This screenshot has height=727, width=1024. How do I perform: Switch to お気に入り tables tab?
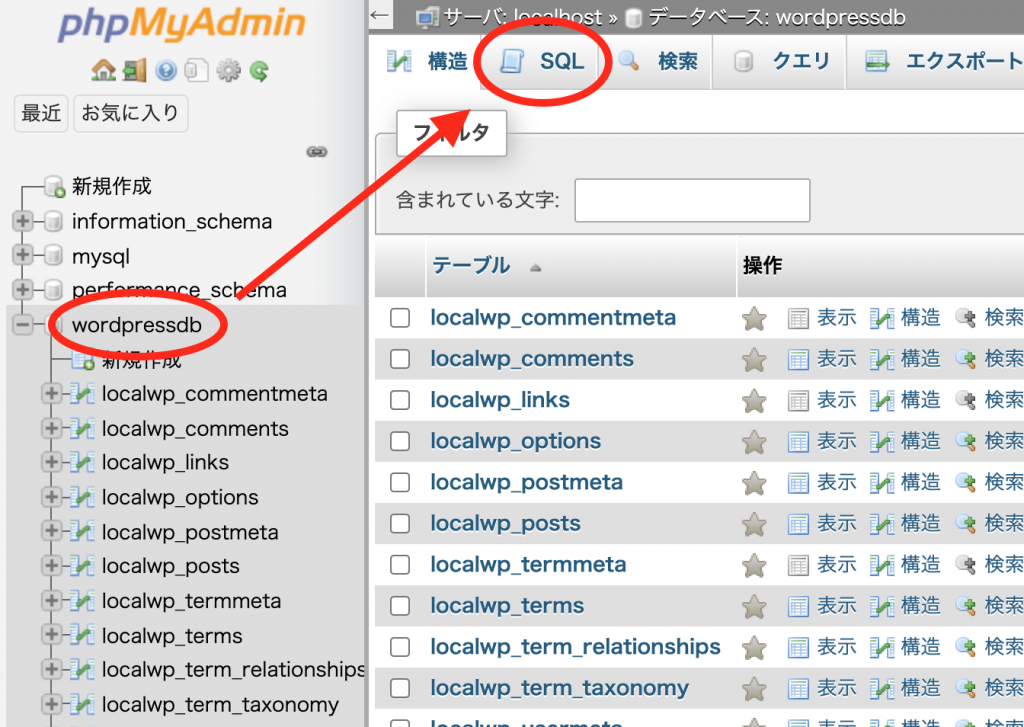(x=131, y=113)
